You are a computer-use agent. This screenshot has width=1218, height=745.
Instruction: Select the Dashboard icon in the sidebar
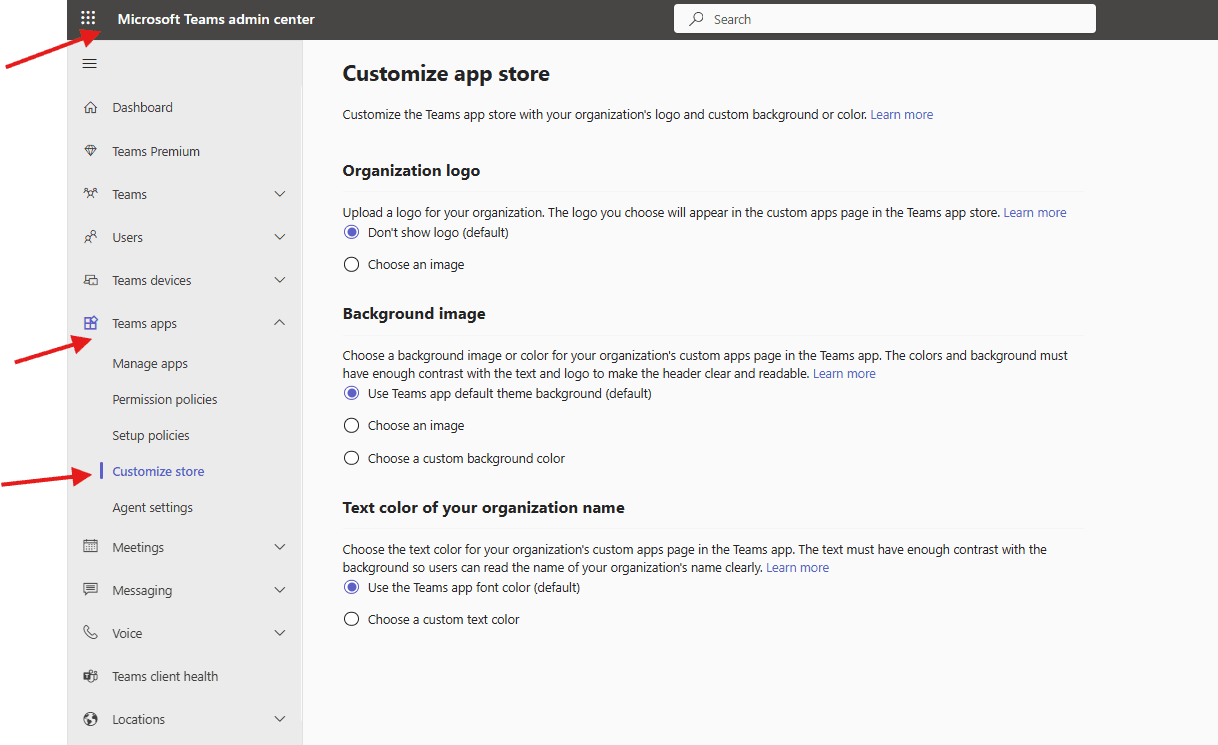point(91,107)
